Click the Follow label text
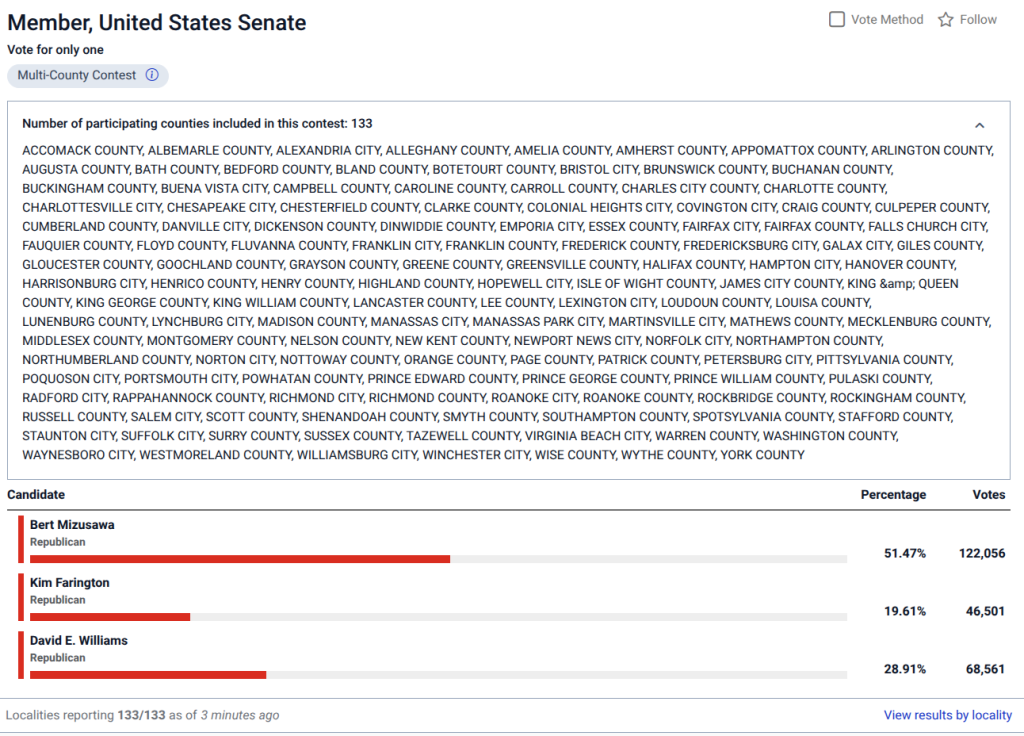This screenshot has height=736, width=1024. click(978, 20)
